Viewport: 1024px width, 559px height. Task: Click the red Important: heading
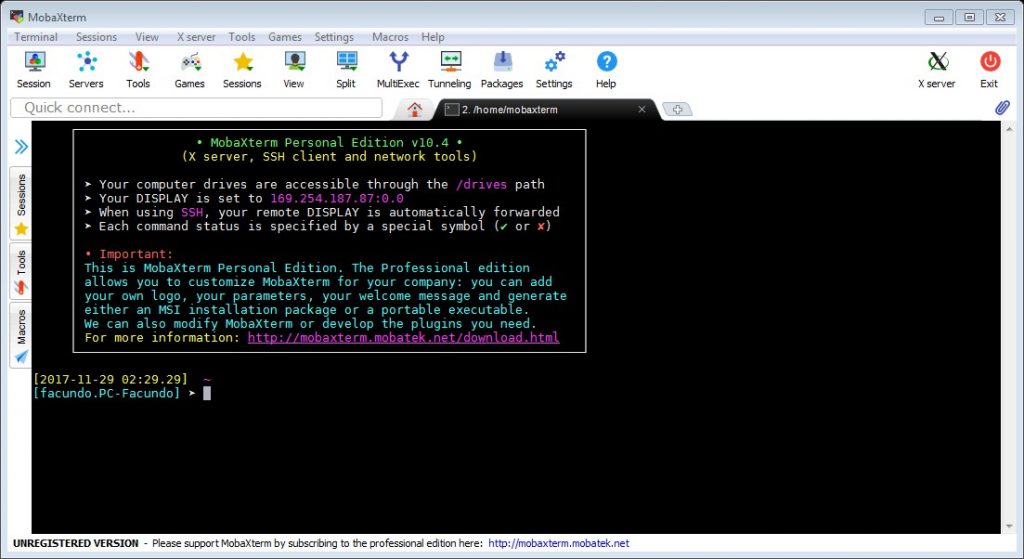tap(136, 254)
